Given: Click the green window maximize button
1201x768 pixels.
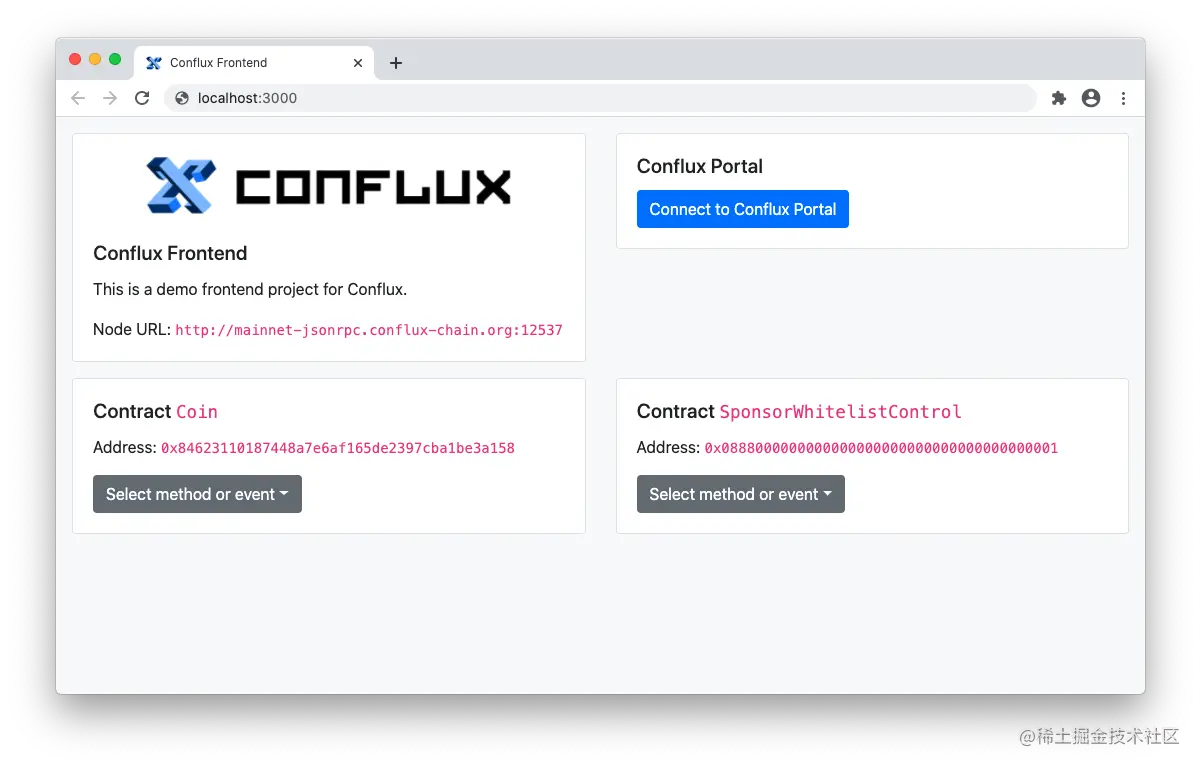Looking at the screenshot, I should coord(115,59).
